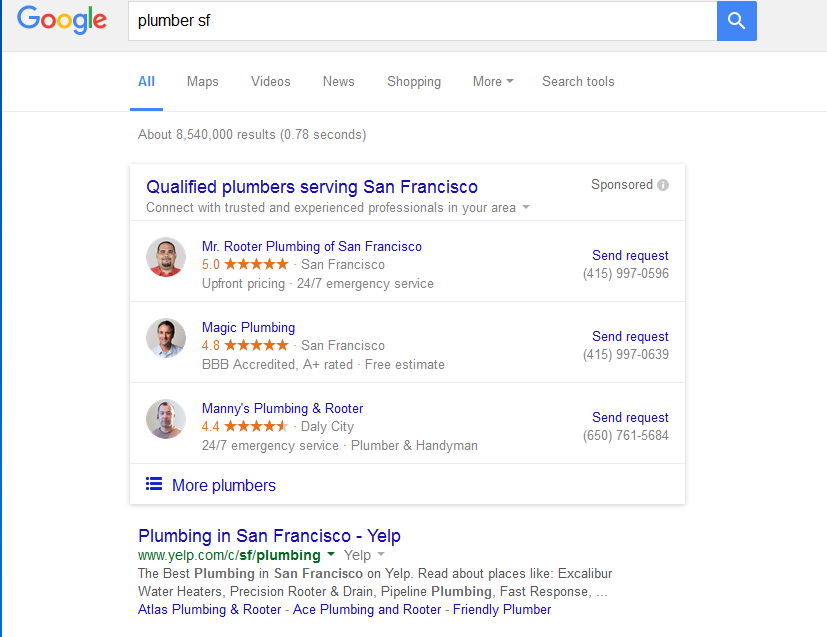Open 'Plumbing in San Francisco - Yelp' result

269,536
